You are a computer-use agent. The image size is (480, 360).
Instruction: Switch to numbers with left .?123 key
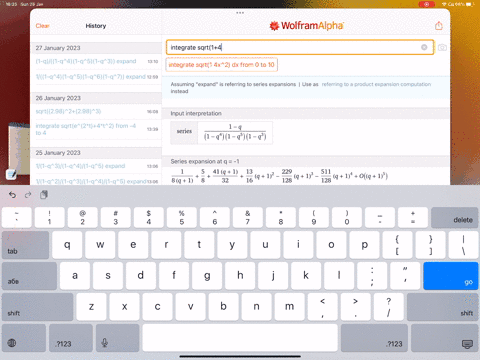tap(71, 338)
